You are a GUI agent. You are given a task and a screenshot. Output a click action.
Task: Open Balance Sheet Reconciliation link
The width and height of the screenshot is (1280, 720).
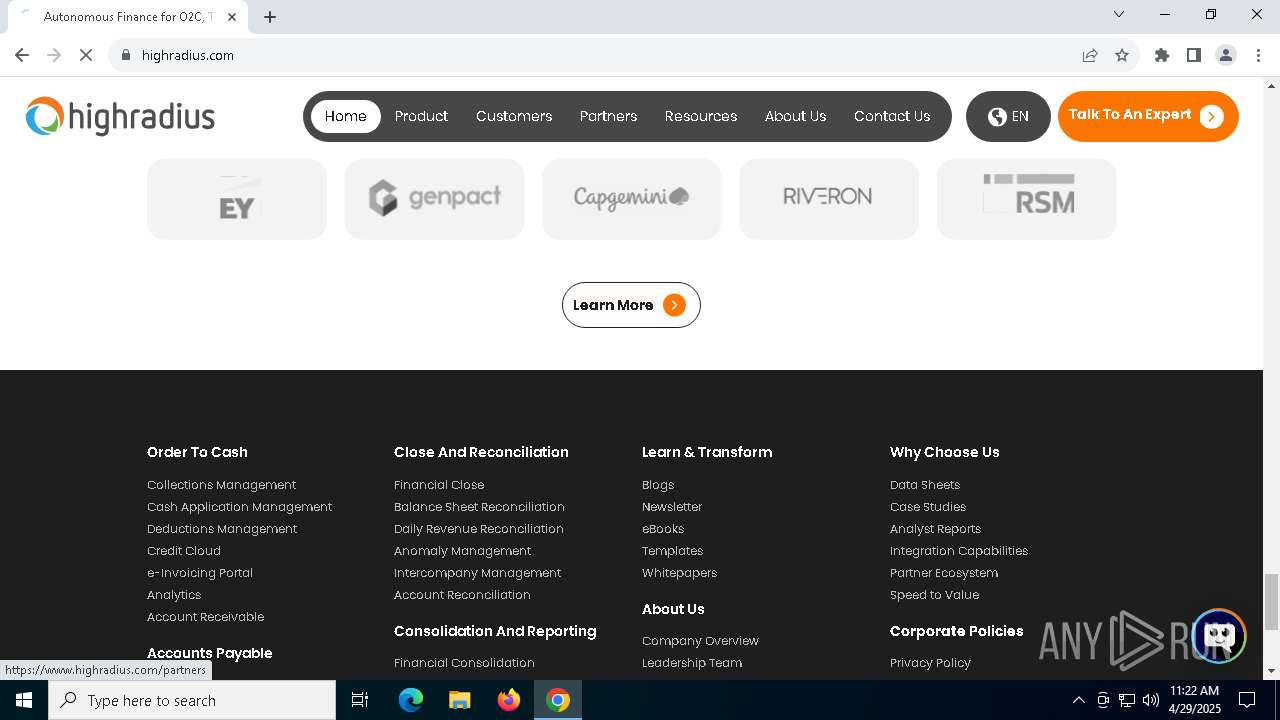click(479, 507)
